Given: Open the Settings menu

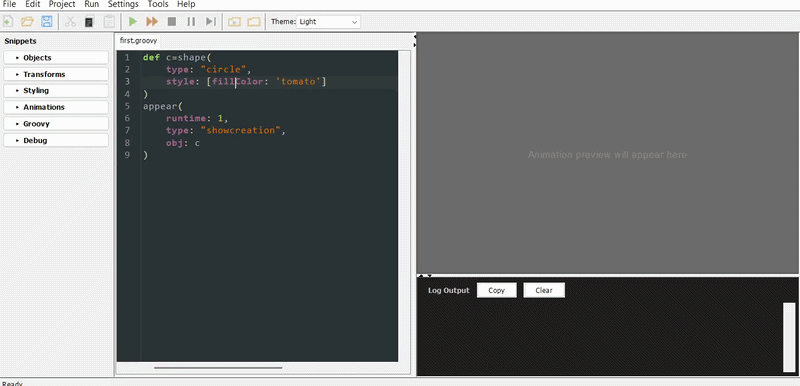Looking at the screenshot, I should point(123,4).
